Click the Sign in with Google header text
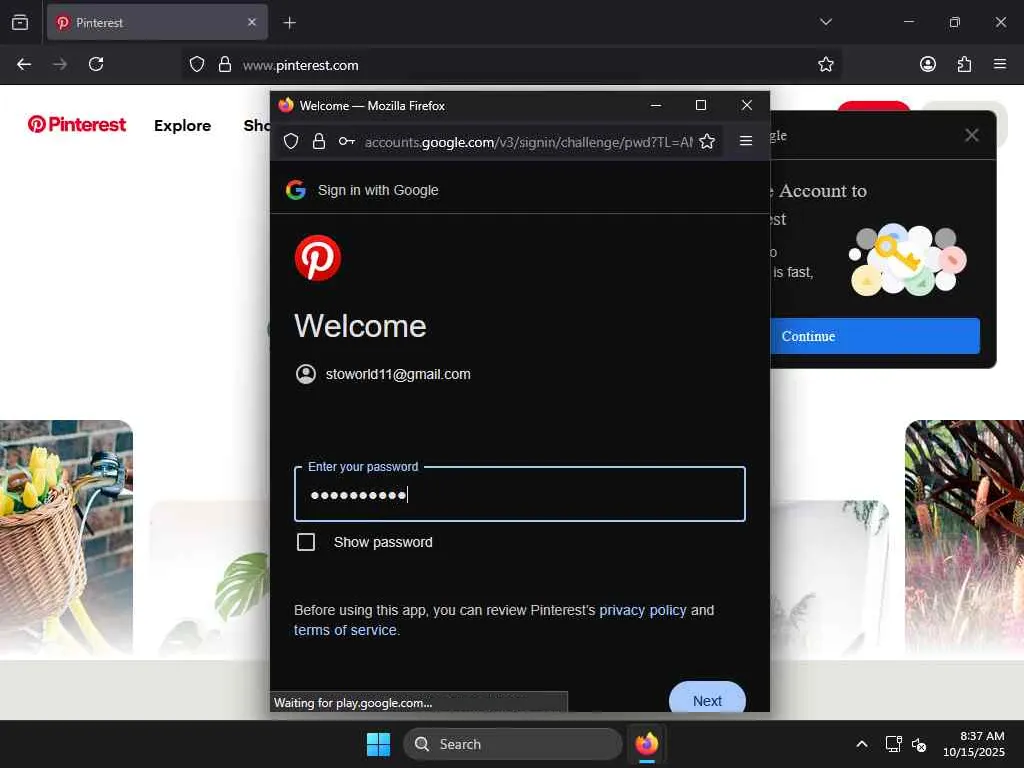This screenshot has height=768, width=1024. coord(378,190)
